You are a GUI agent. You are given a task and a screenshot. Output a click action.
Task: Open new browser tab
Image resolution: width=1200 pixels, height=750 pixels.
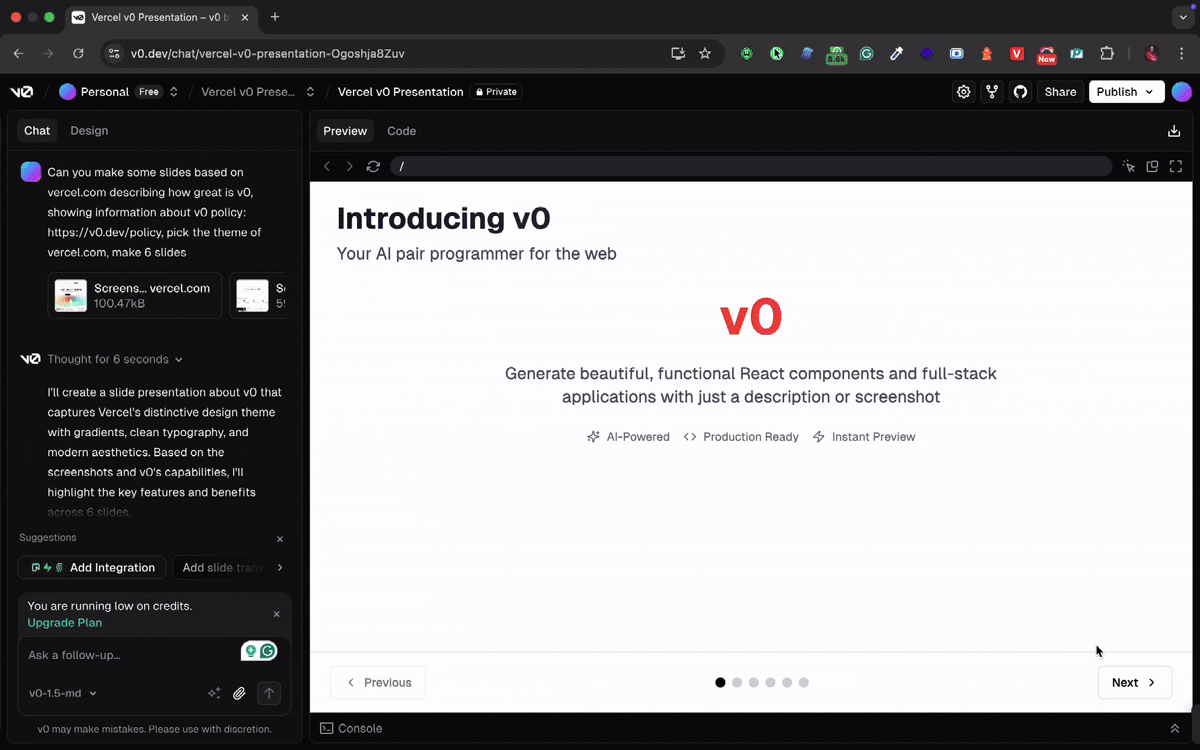click(275, 17)
